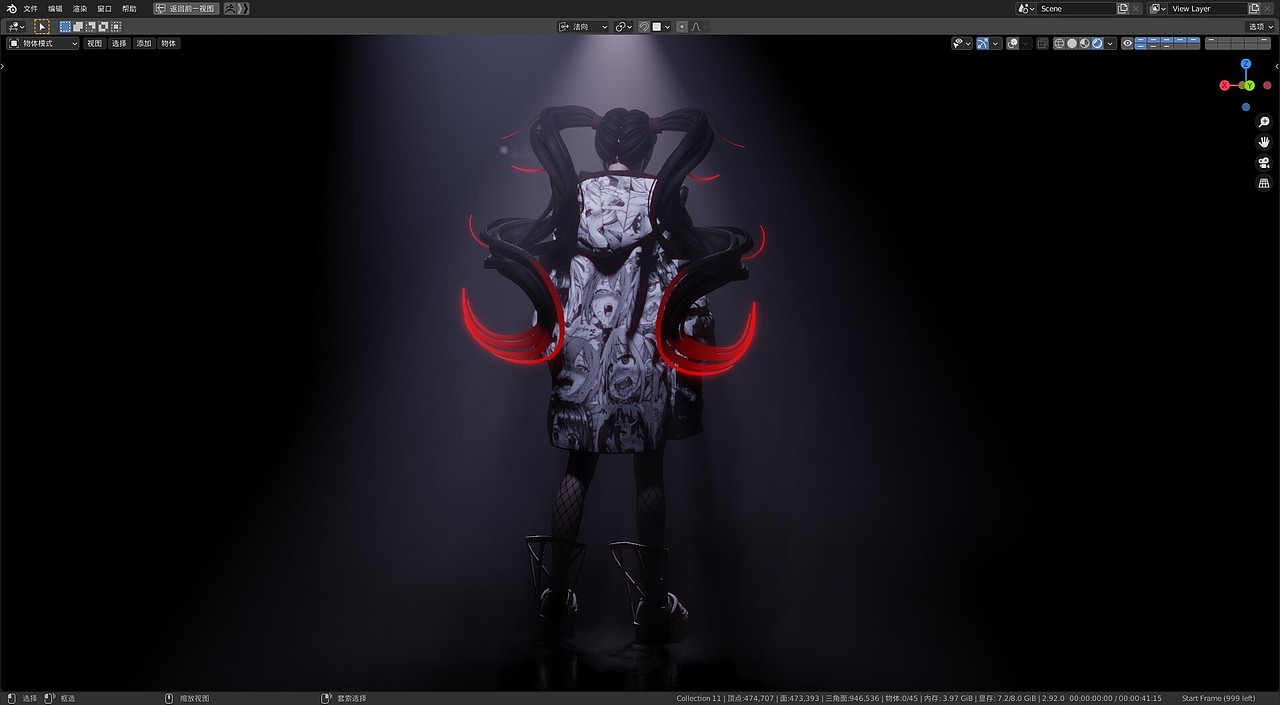Image resolution: width=1280 pixels, height=705 pixels.
Task: Click the 框选 status bar hint
Action: [x=68, y=698]
